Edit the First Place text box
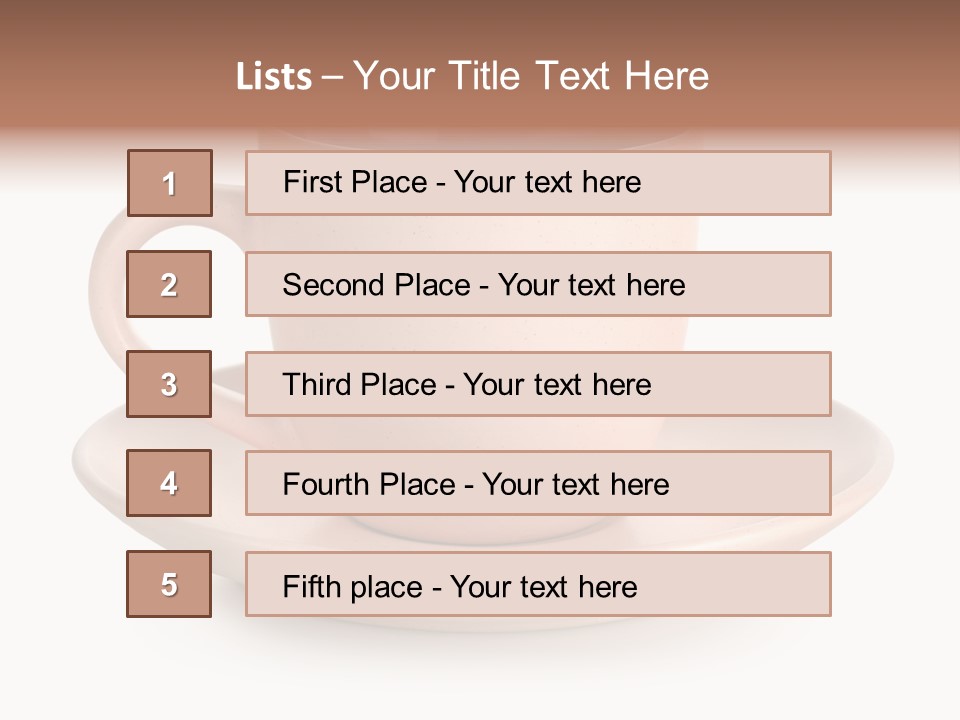The height and width of the screenshot is (720, 960). pyautogui.click(x=538, y=183)
